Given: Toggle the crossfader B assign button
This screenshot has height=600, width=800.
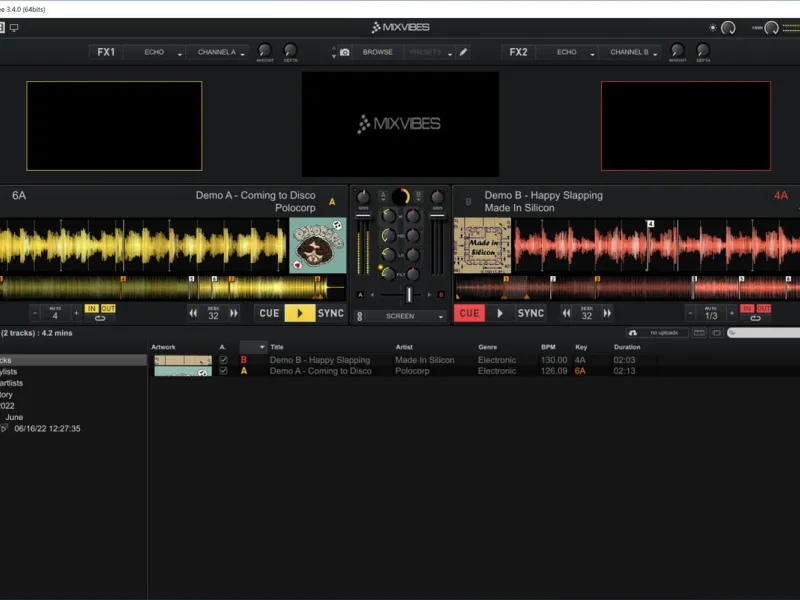Looking at the screenshot, I should point(441,295).
